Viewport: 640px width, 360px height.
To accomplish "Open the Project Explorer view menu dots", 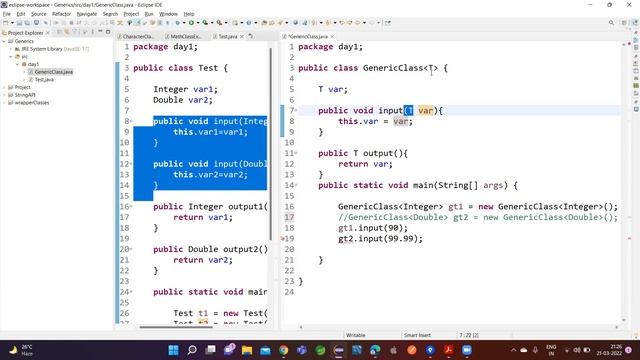I will [92, 31].
